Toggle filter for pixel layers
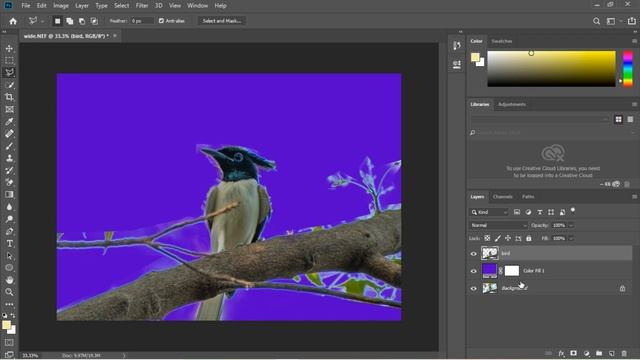This screenshot has height=360, width=640. click(517, 212)
